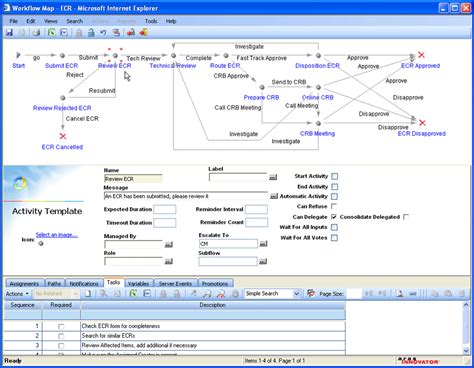The image size is (474, 368).
Task: Select the Prepare CRB node circle
Action: (x=262, y=87)
